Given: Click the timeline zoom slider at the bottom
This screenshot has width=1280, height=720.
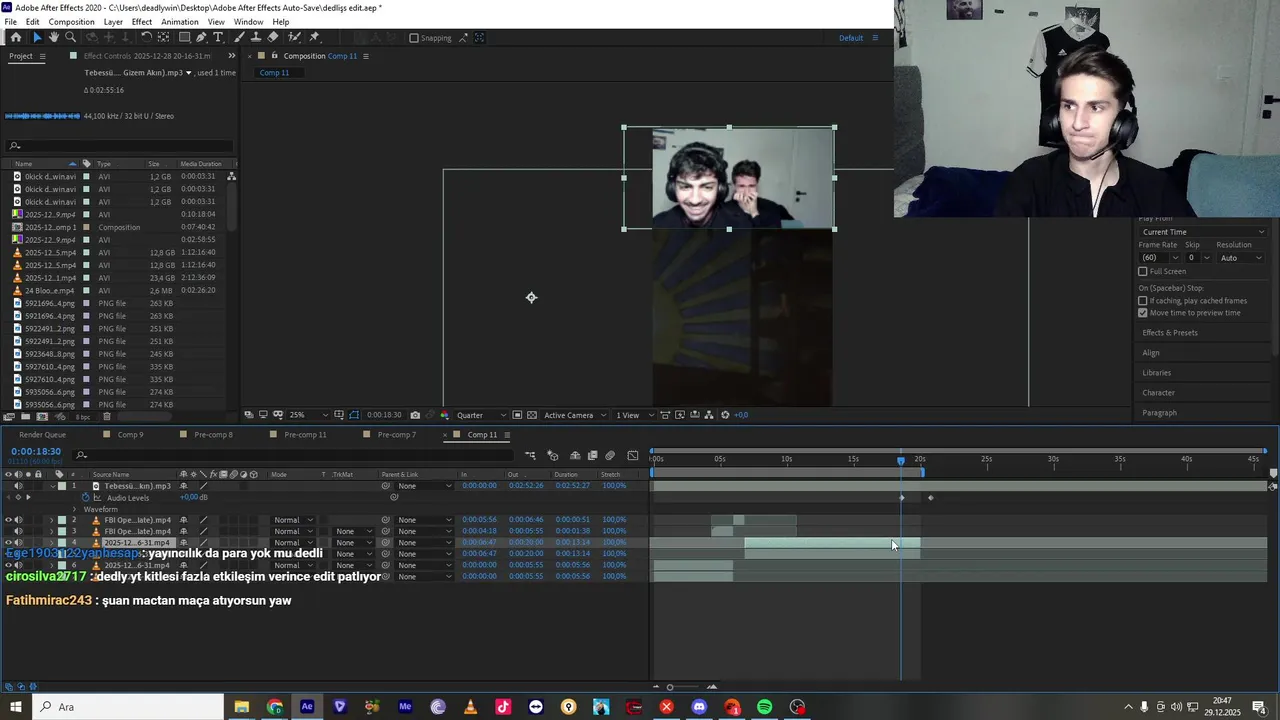Looking at the screenshot, I should click(670, 687).
